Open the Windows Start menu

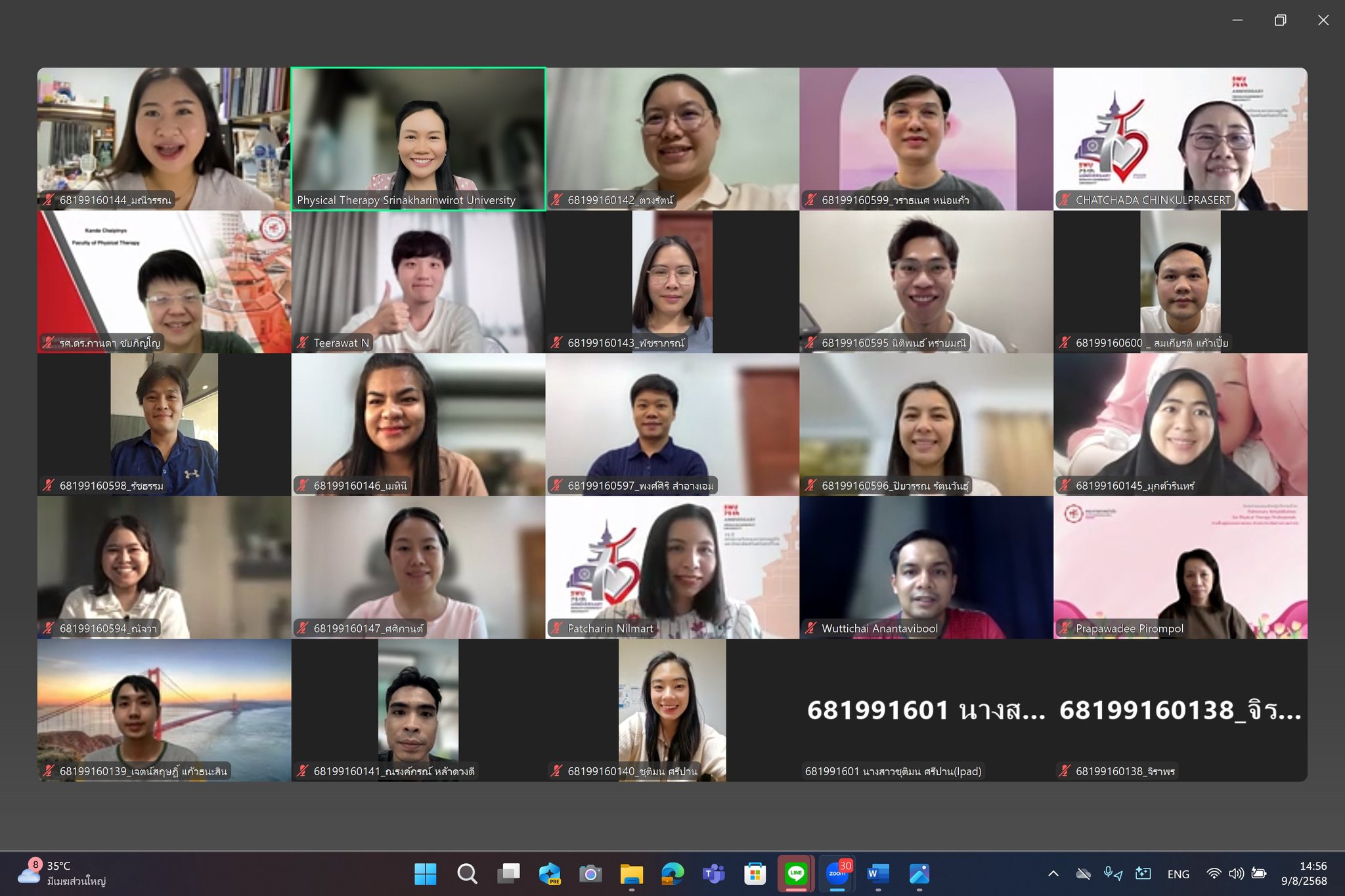(426, 874)
